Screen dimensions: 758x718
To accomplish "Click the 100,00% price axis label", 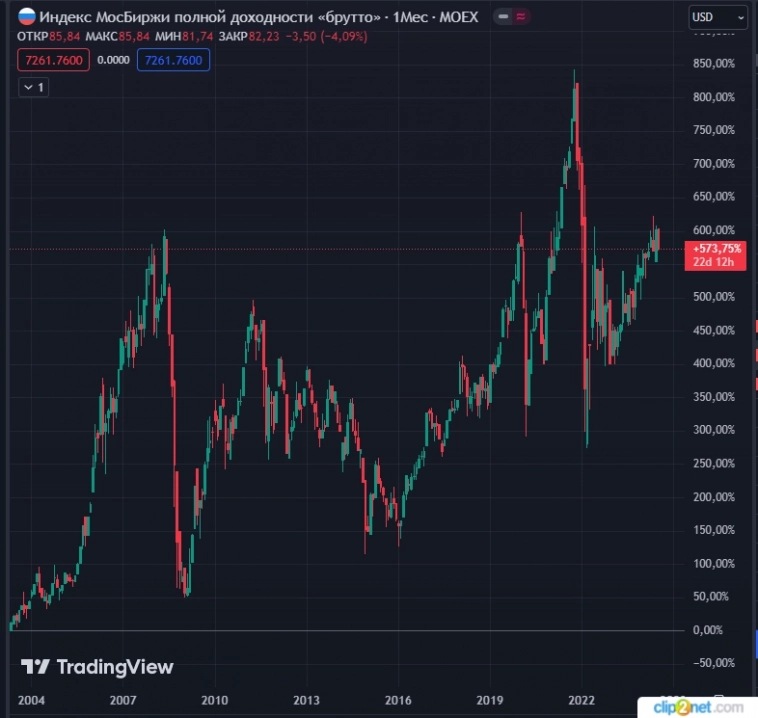I will point(714,563).
